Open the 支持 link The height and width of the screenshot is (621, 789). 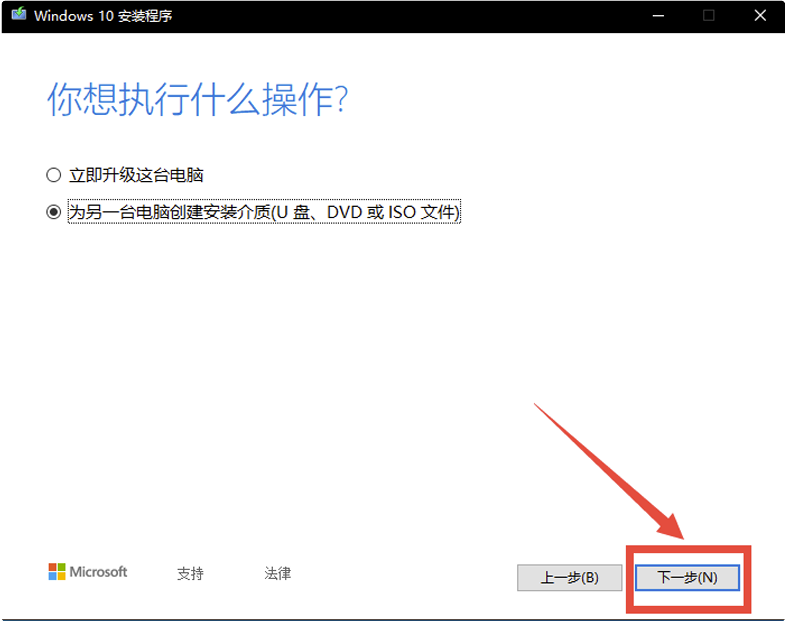click(190, 573)
